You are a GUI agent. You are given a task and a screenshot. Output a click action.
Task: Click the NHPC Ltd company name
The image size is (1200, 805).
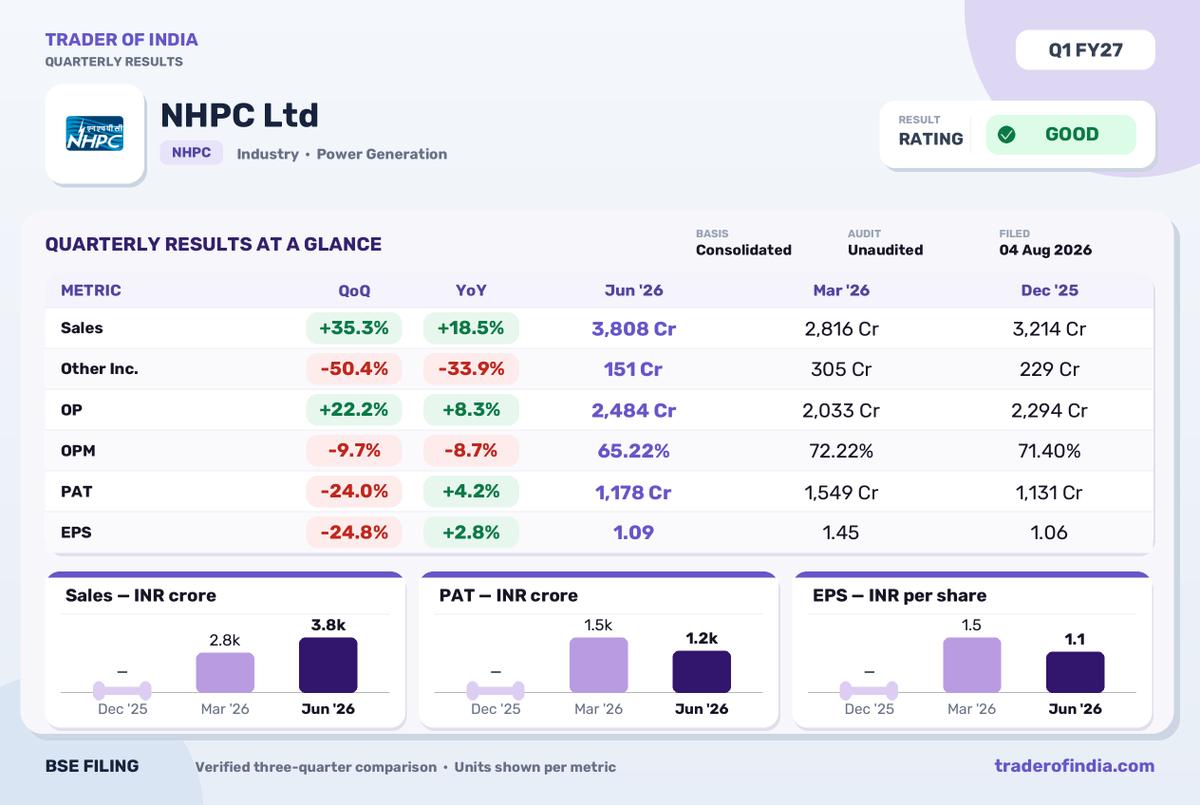coord(240,115)
